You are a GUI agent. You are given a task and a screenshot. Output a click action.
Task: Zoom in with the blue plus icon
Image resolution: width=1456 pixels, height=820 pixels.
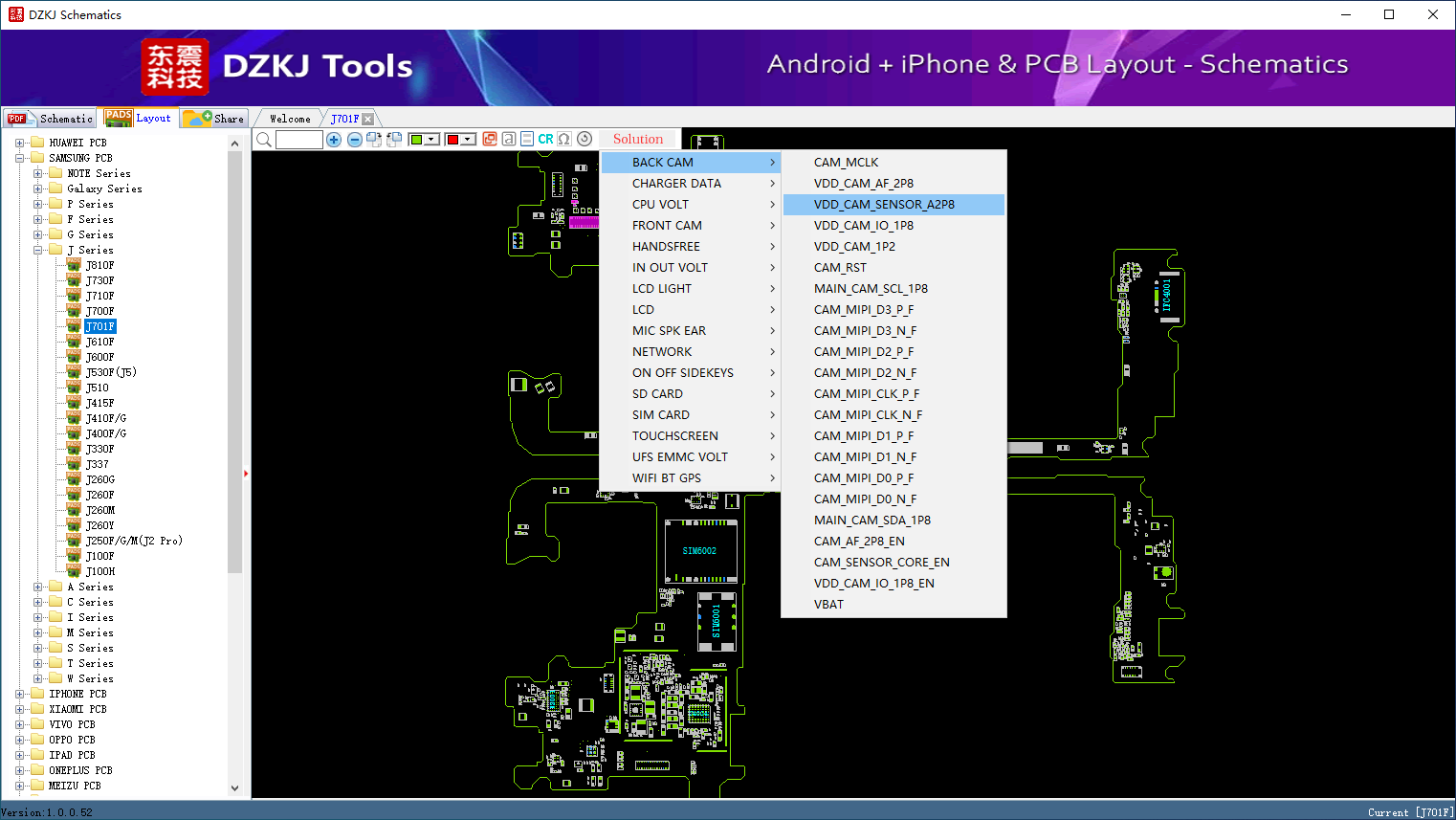pos(334,140)
